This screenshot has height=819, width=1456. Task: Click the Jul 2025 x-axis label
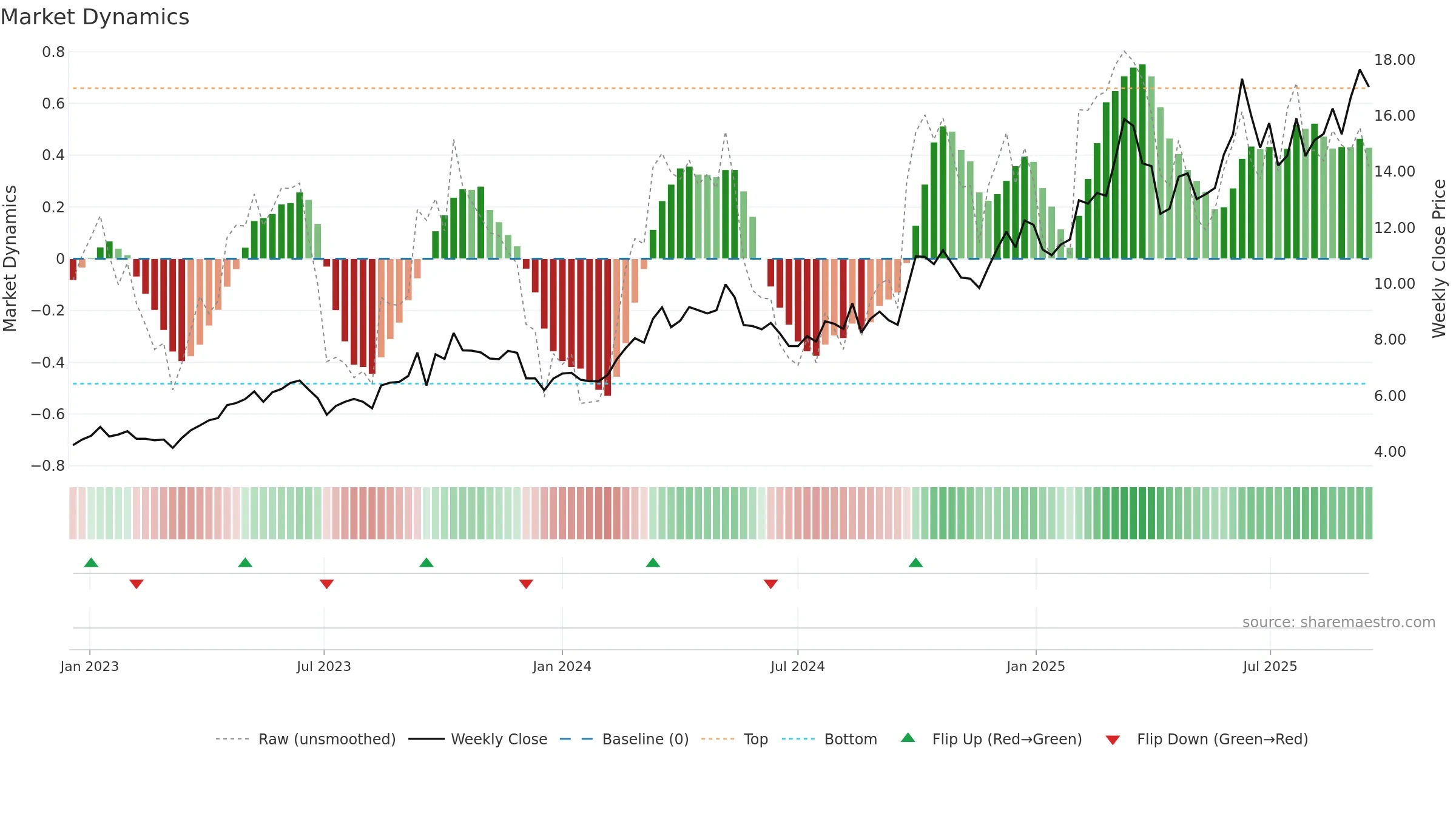tap(1270, 666)
